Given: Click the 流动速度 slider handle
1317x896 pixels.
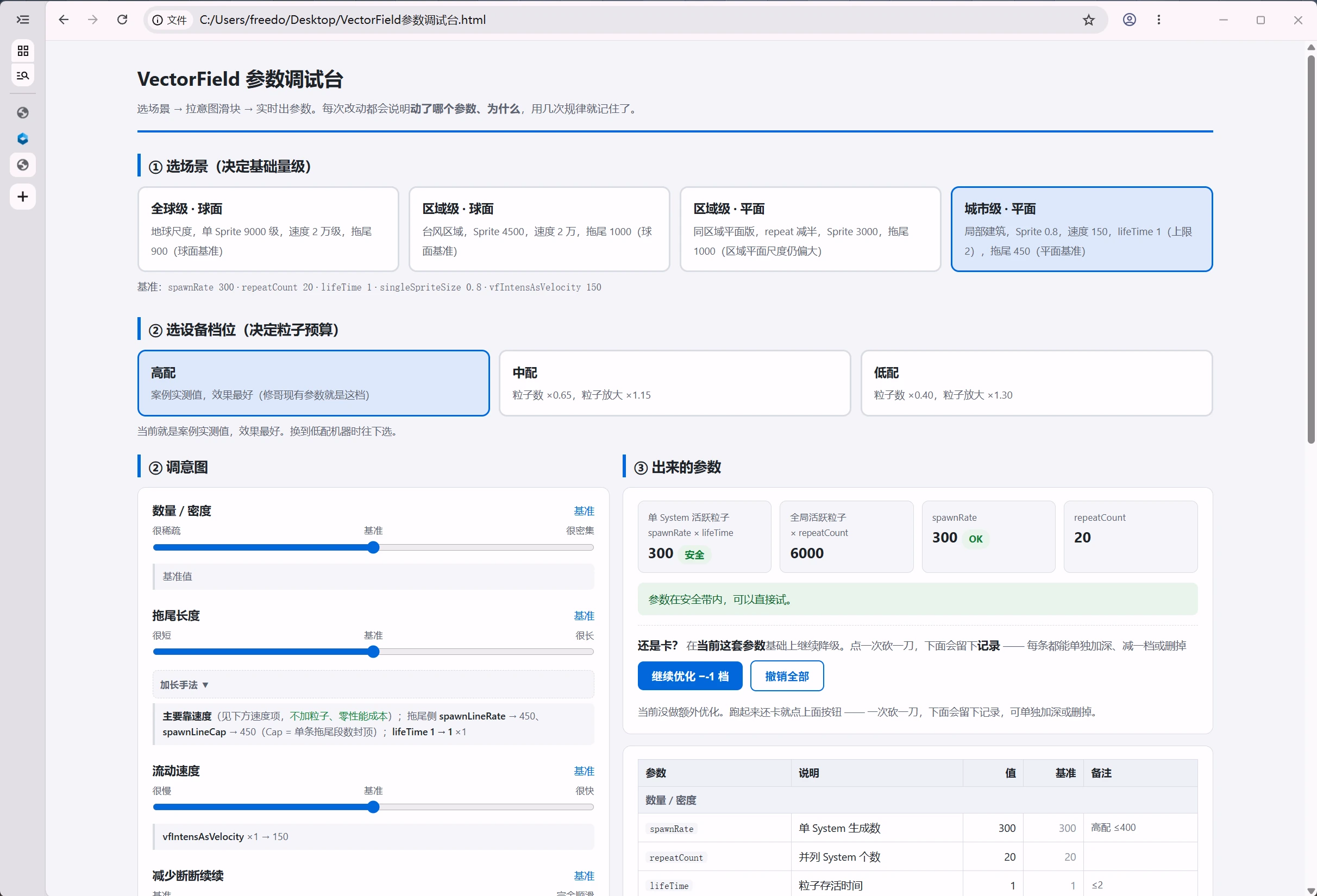Looking at the screenshot, I should click(x=373, y=807).
